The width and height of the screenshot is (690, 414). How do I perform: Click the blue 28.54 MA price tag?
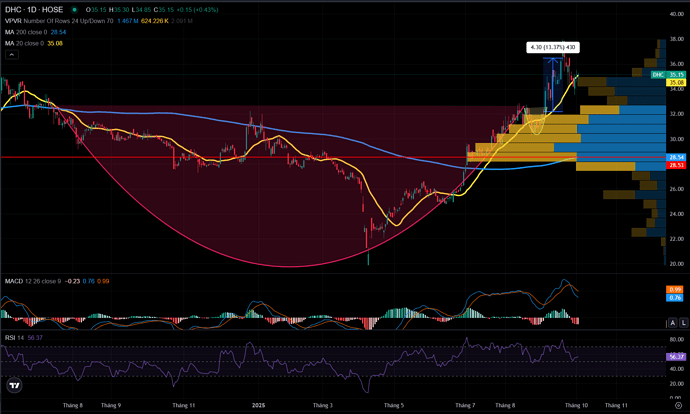[x=676, y=157]
